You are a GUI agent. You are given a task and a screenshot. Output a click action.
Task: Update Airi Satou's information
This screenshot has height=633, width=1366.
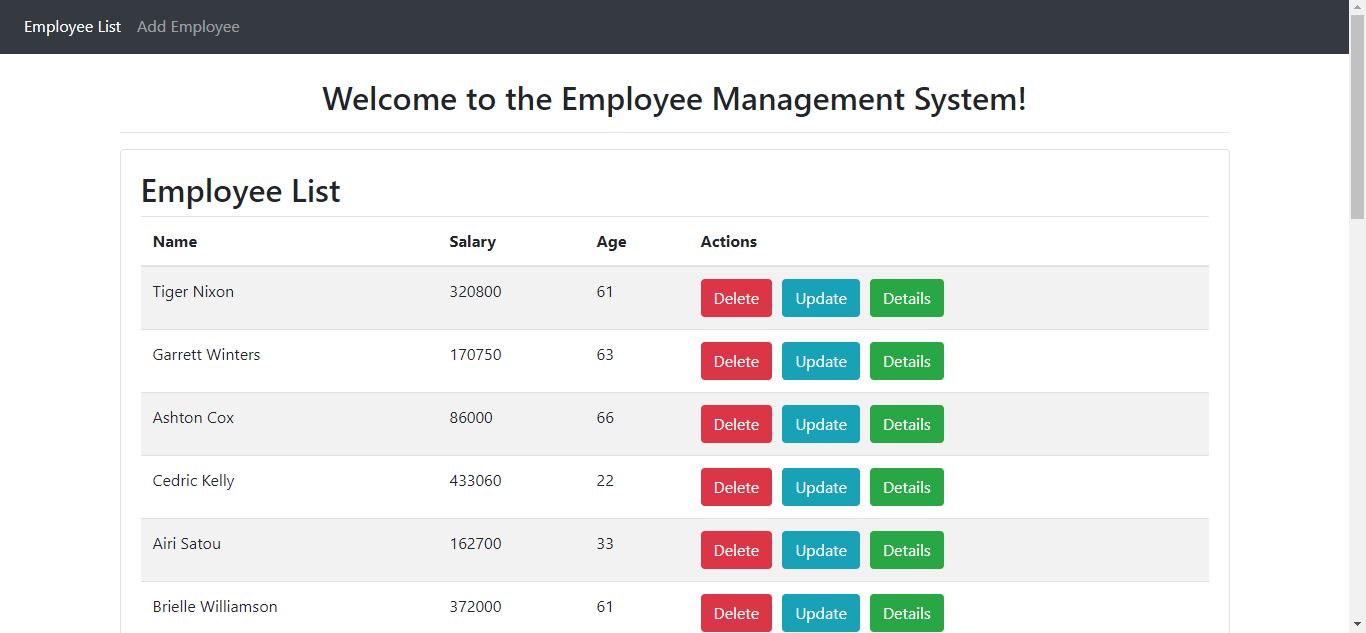[x=821, y=550]
